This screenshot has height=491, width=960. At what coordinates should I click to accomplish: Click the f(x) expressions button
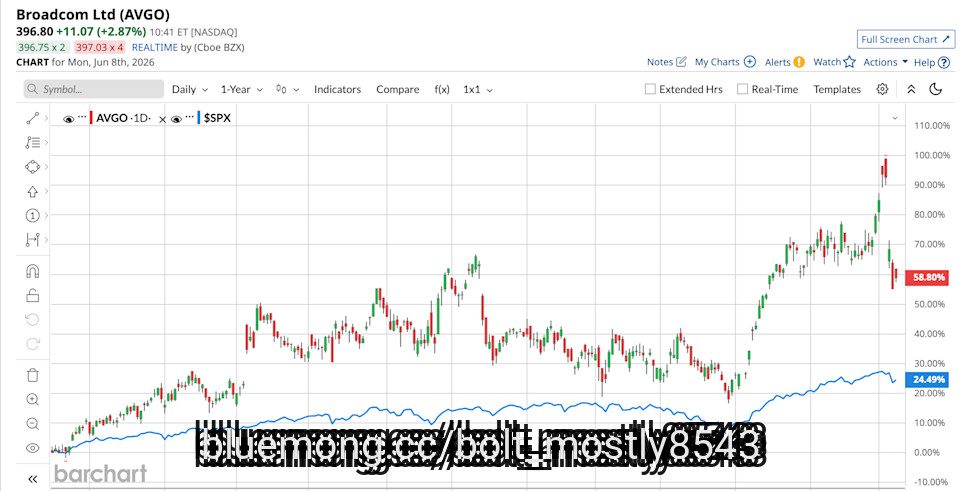tap(442, 89)
